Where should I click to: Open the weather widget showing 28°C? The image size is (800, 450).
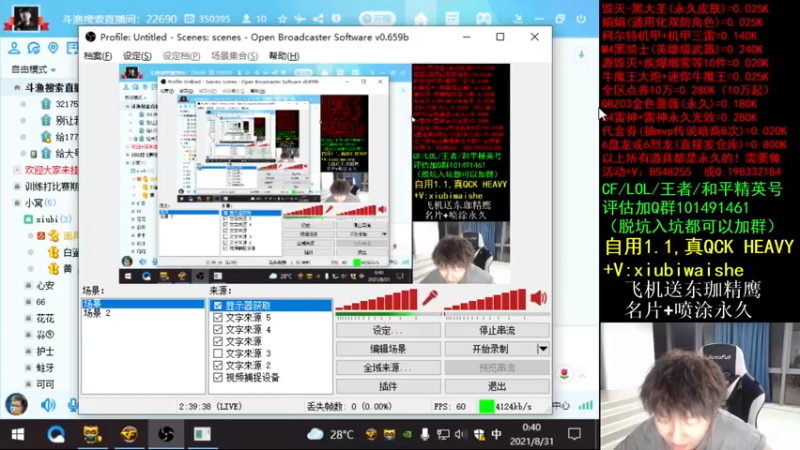331,434
